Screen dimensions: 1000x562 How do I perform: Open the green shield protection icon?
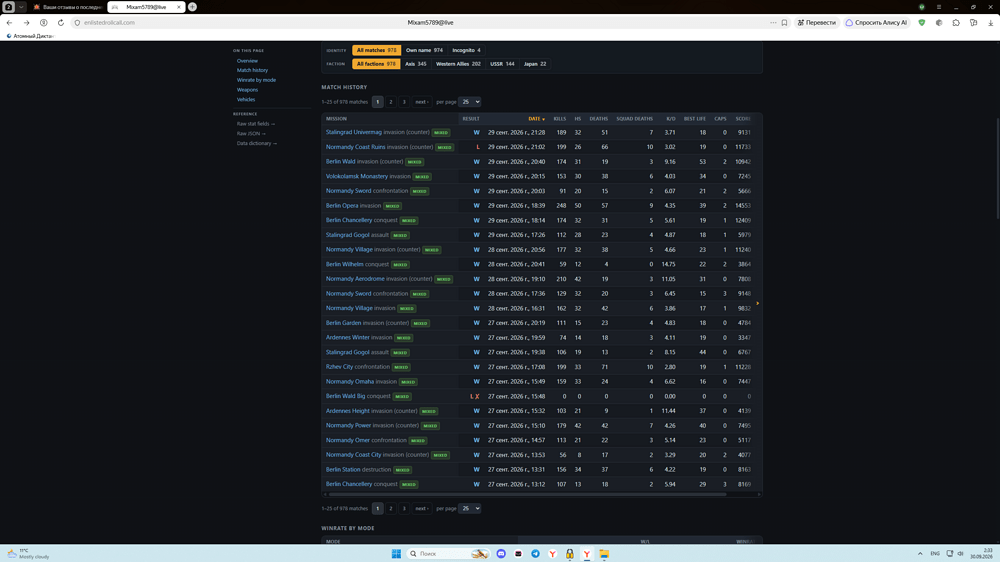(x=922, y=22)
